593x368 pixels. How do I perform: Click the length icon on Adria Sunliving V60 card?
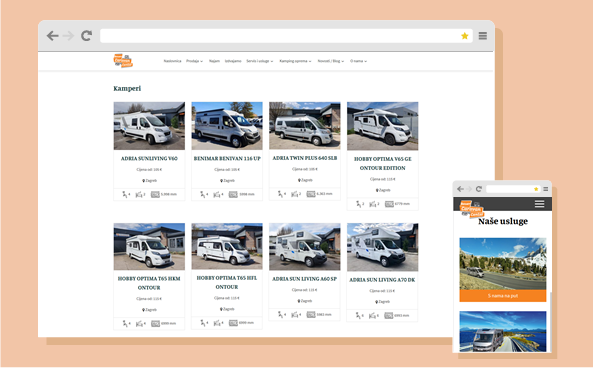pos(155,194)
